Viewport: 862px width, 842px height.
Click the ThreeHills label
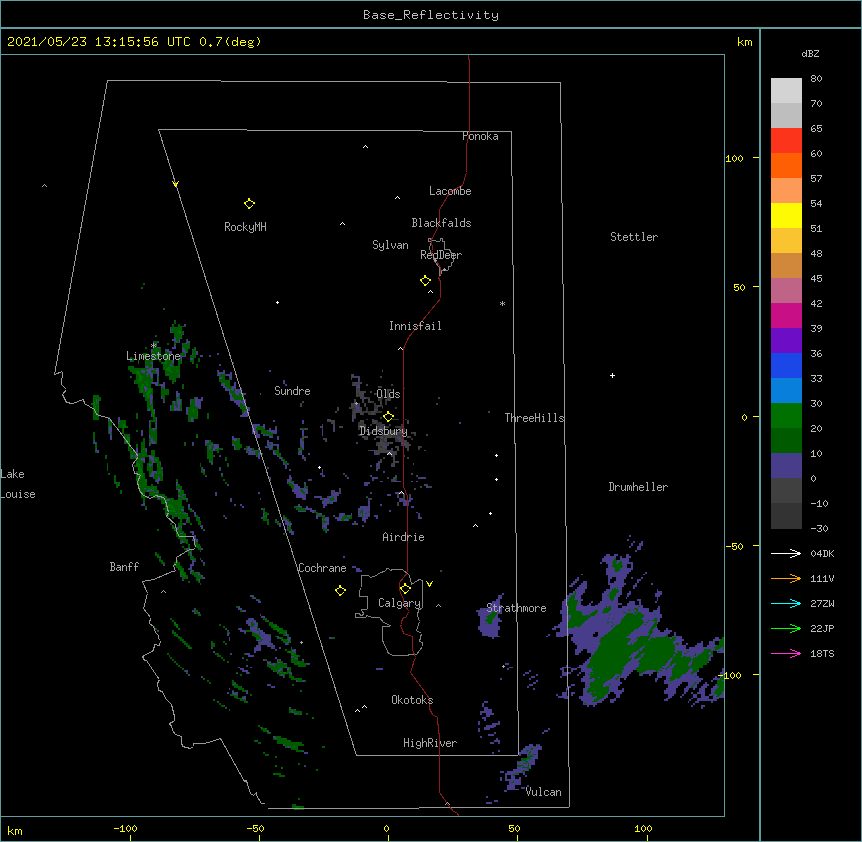pyautogui.click(x=534, y=418)
